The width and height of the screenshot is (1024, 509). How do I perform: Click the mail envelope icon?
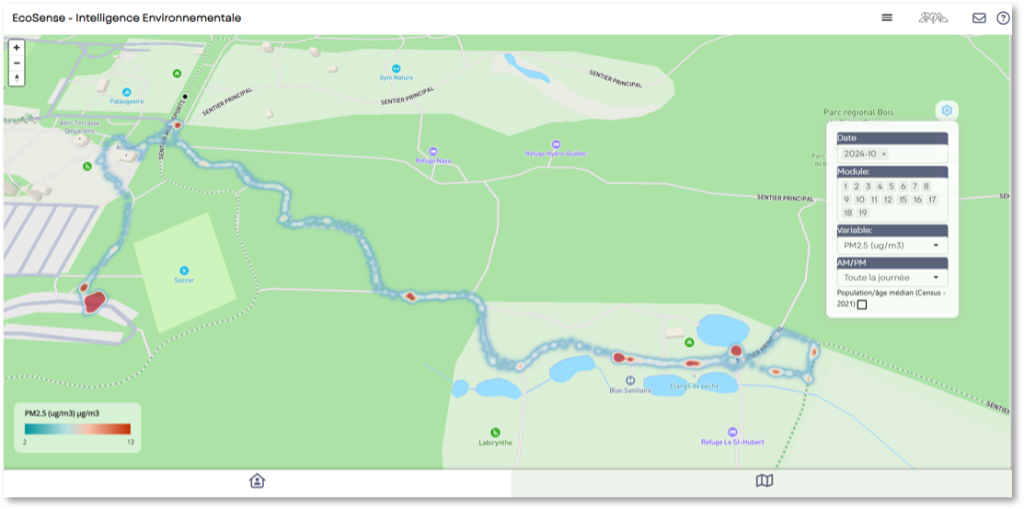[979, 18]
